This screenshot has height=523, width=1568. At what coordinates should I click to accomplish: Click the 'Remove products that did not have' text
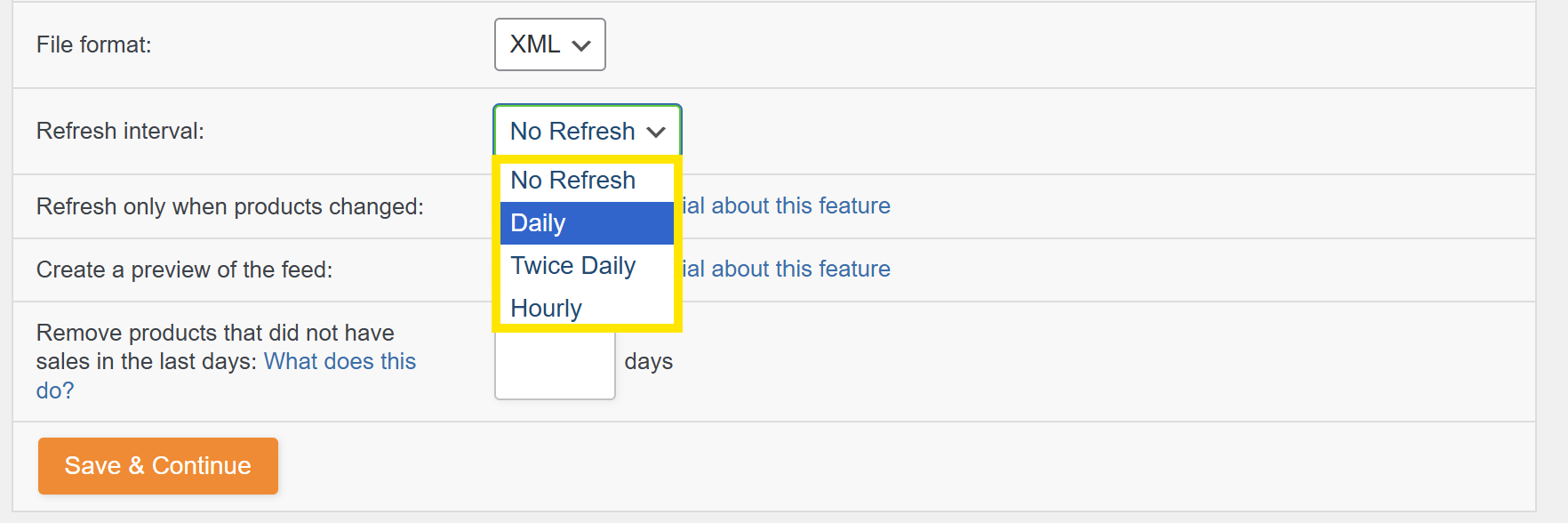pyautogui.click(x=215, y=334)
